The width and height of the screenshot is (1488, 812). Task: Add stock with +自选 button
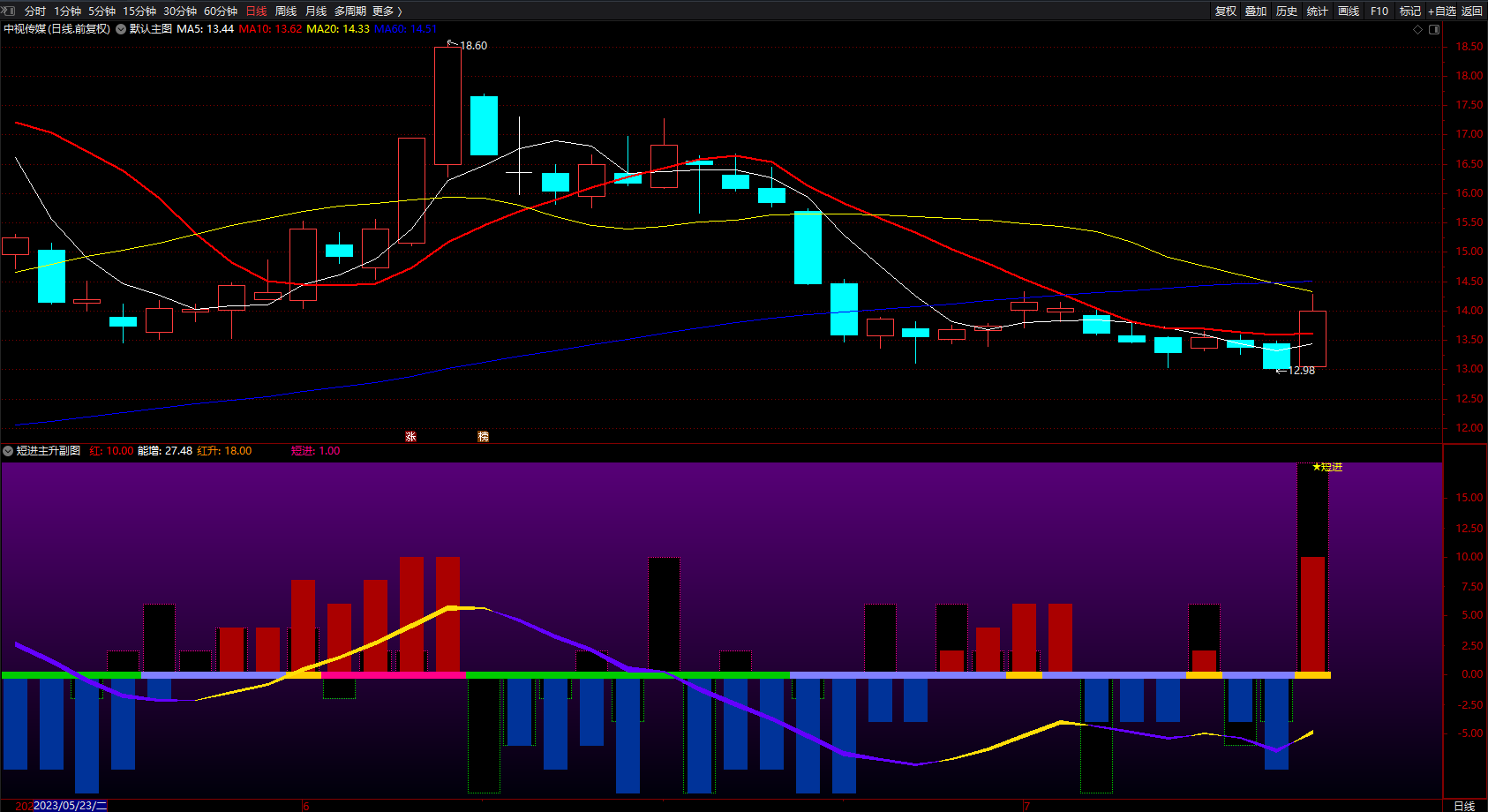click(1442, 11)
